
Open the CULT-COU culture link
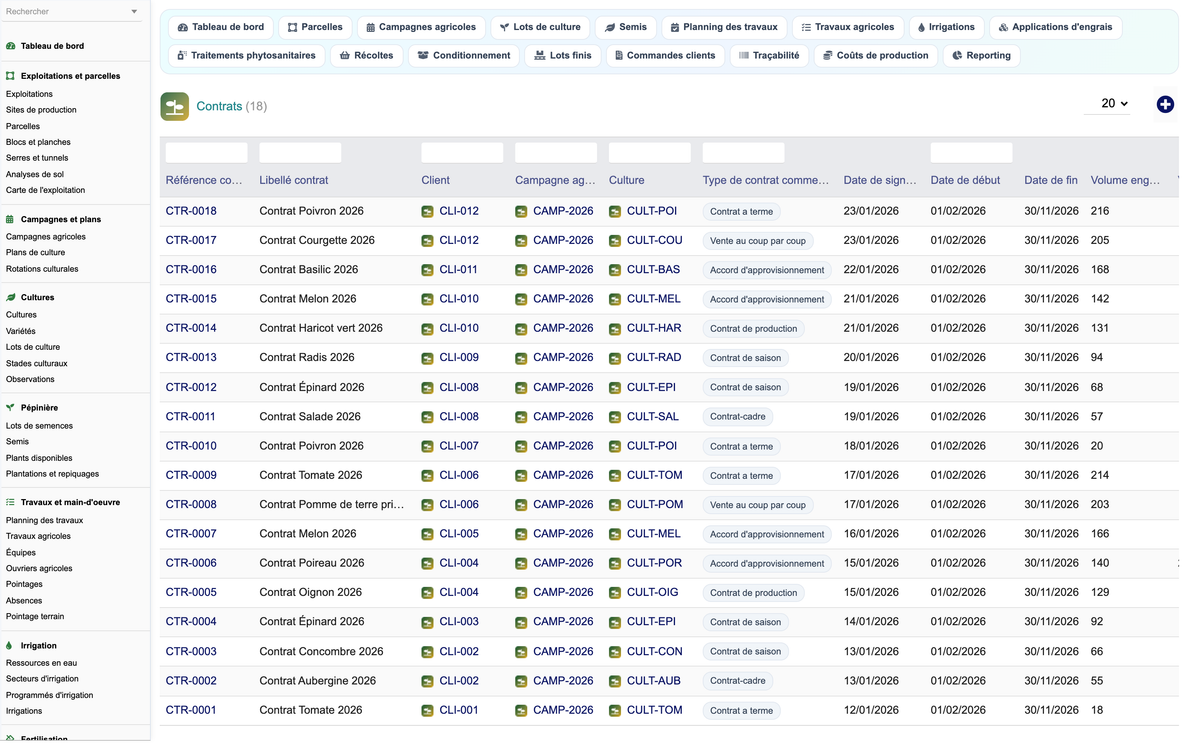click(x=655, y=241)
